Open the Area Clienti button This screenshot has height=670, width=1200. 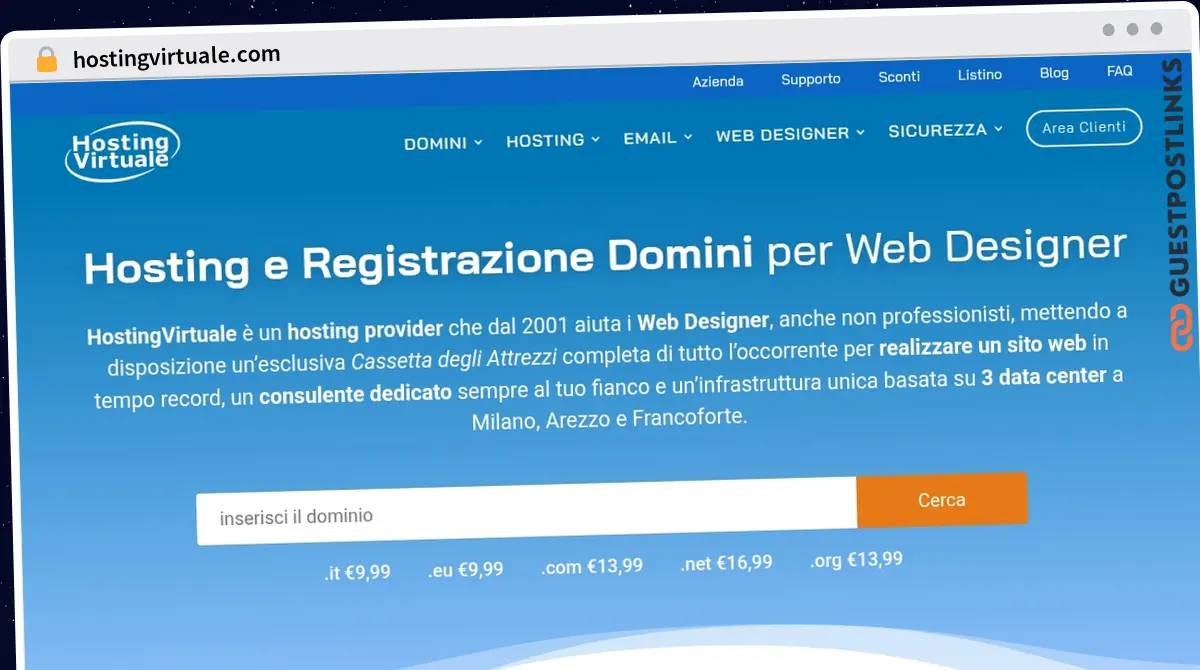[1084, 127]
